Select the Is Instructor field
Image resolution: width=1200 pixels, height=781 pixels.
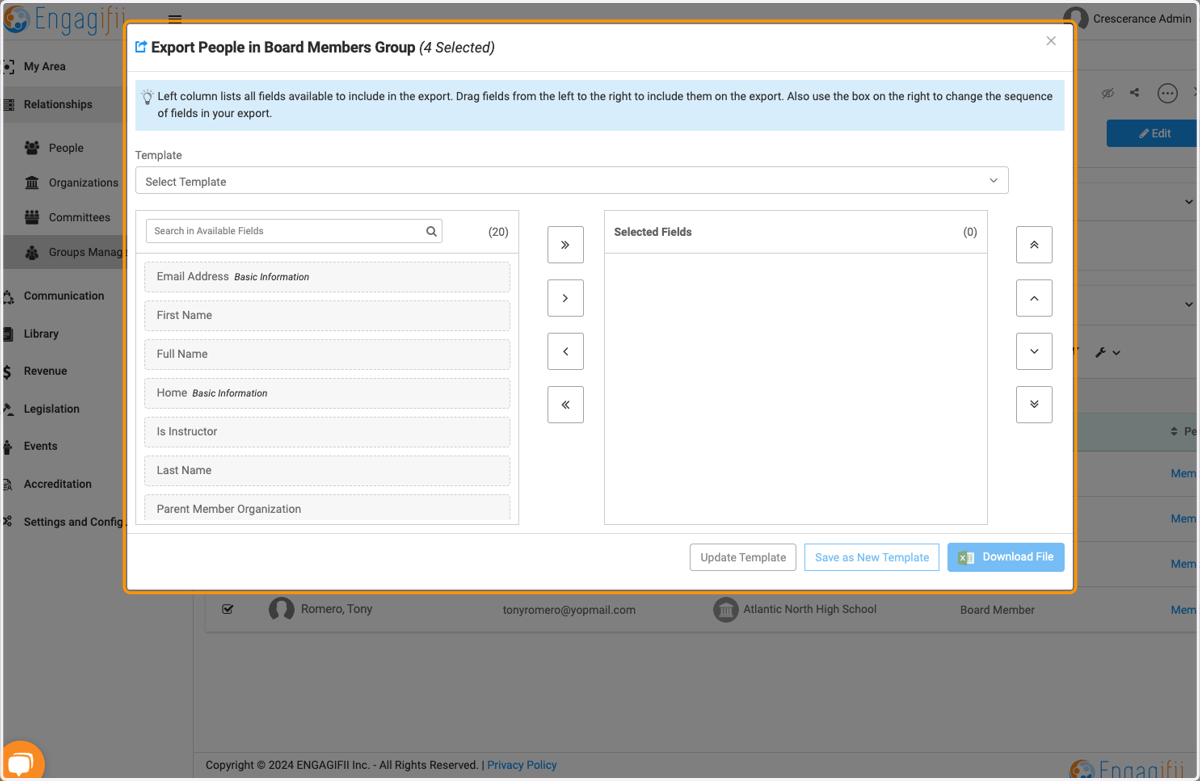tap(327, 432)
